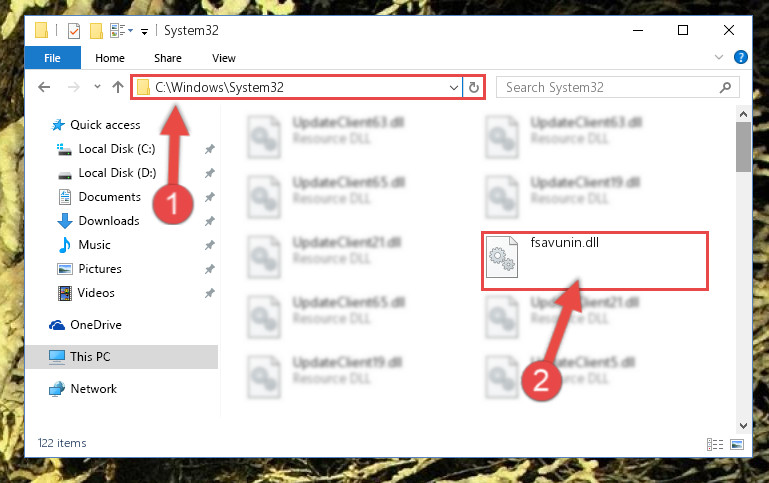Toggle the pin next to Downloads
Image resolution: width=769 pixels, height=483 pixels.
209,221
